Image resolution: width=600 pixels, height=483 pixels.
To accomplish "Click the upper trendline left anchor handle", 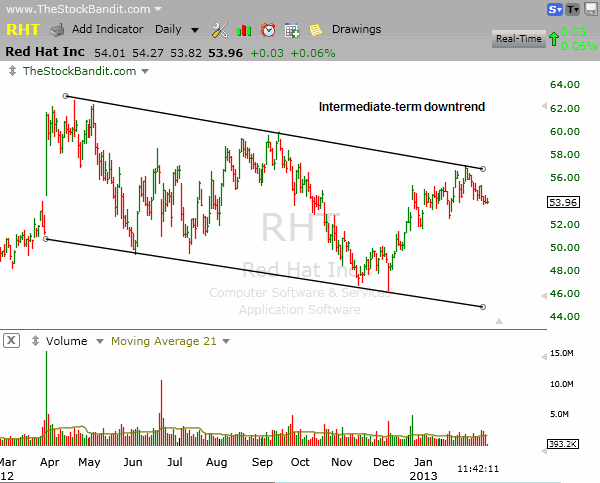I will tap(66, 96).
